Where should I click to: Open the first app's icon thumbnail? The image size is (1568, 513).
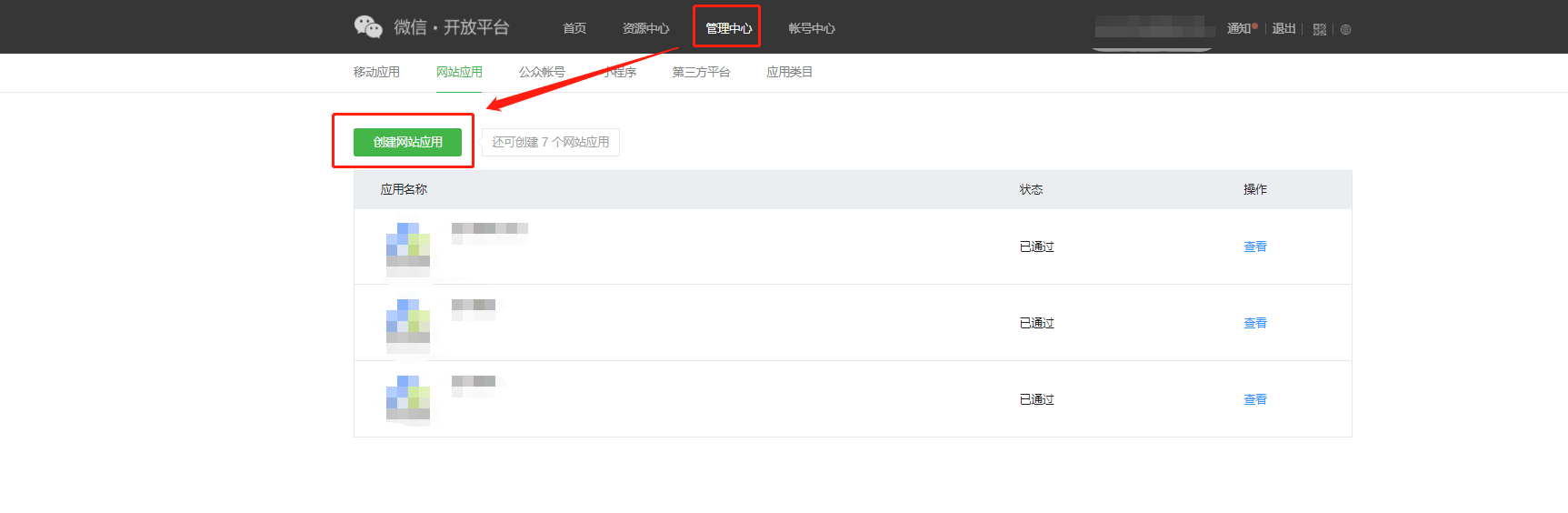pyautogui.click(x=408, y=249)
